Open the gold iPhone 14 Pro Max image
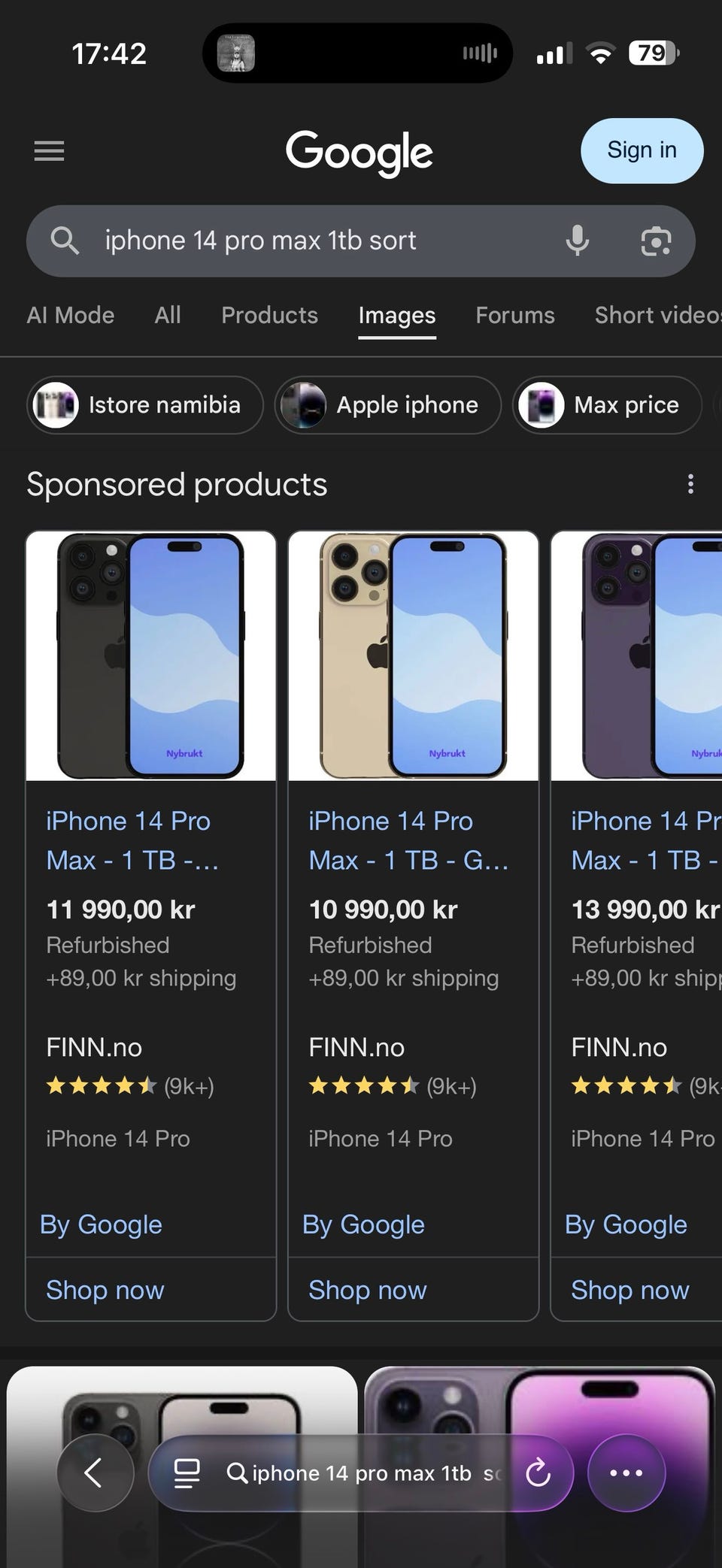The image size is (722, 1568). point(414,655)
